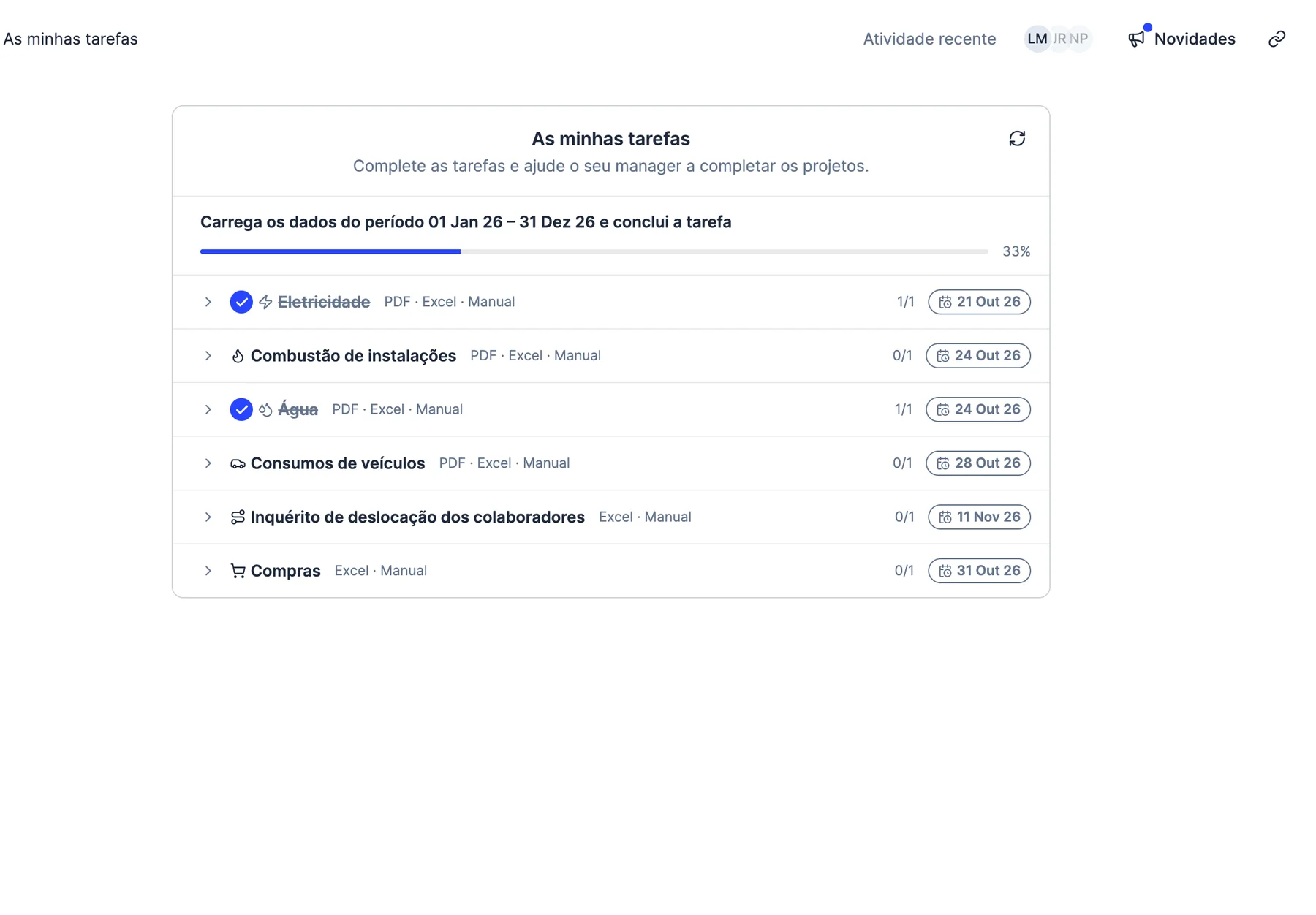Screen dimensions: 1316x915
Task: Open the Combustão de instalações task title
Action: (x=353, y=356)
